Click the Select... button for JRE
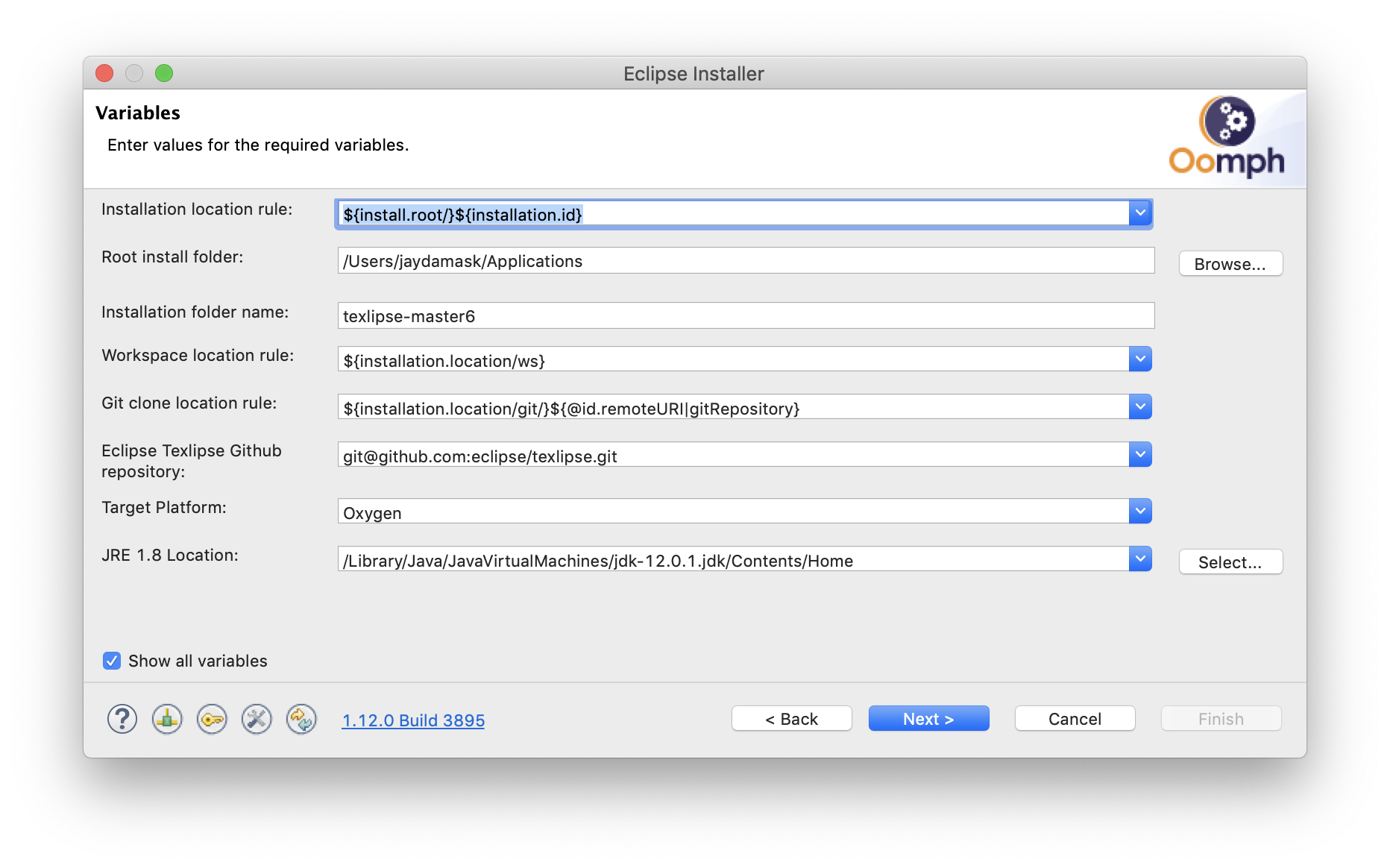The width and height of the screenshot is (1390, 868). pos(1230,562)
